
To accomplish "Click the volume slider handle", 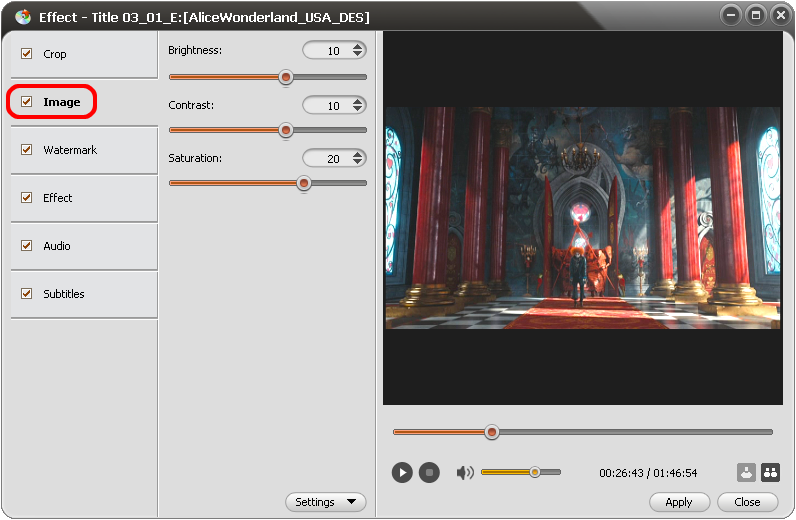I will (x=535, y=472).
